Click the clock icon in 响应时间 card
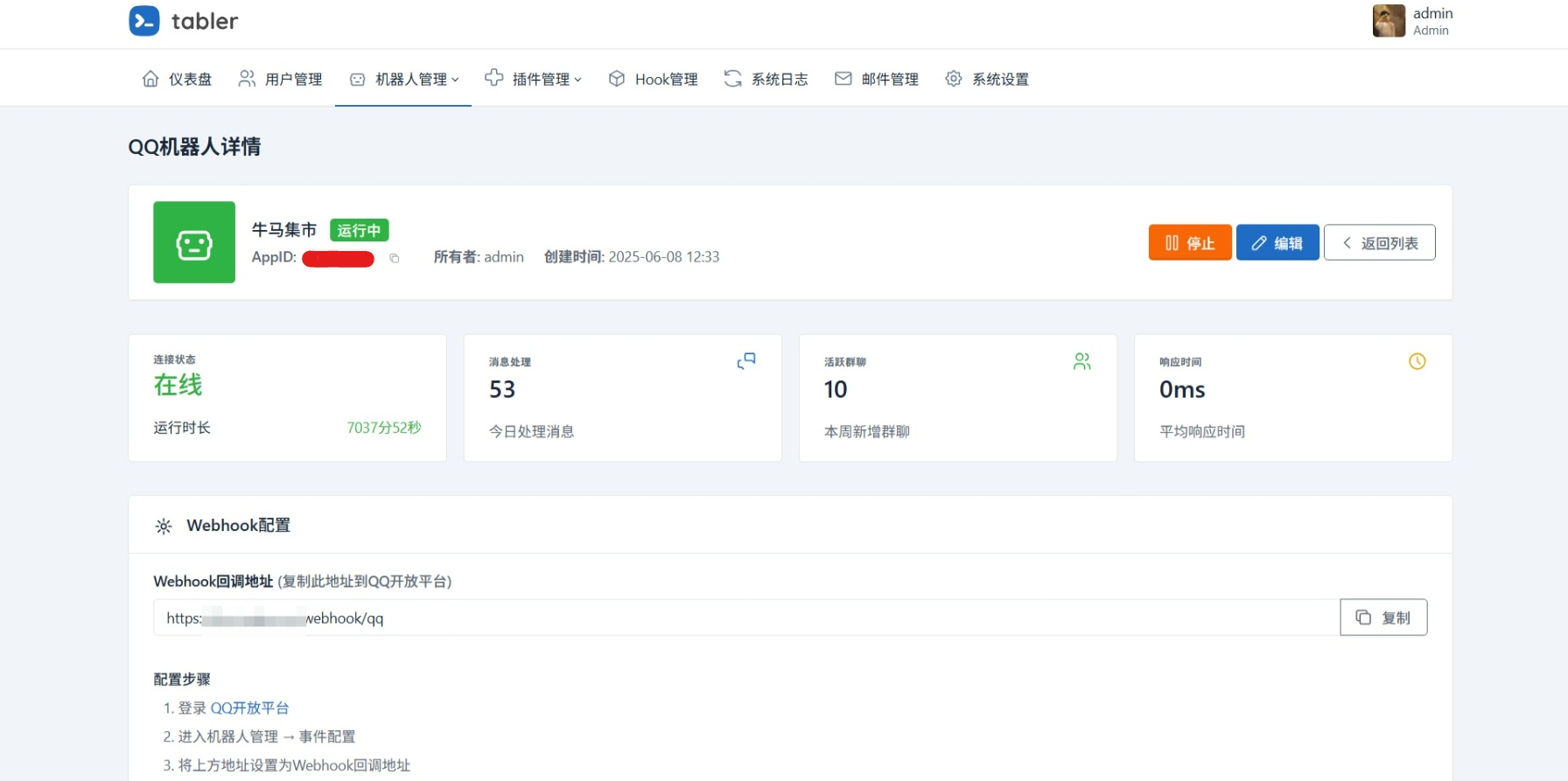This screenshot has height=781, width=1568. pos(1417,361)
